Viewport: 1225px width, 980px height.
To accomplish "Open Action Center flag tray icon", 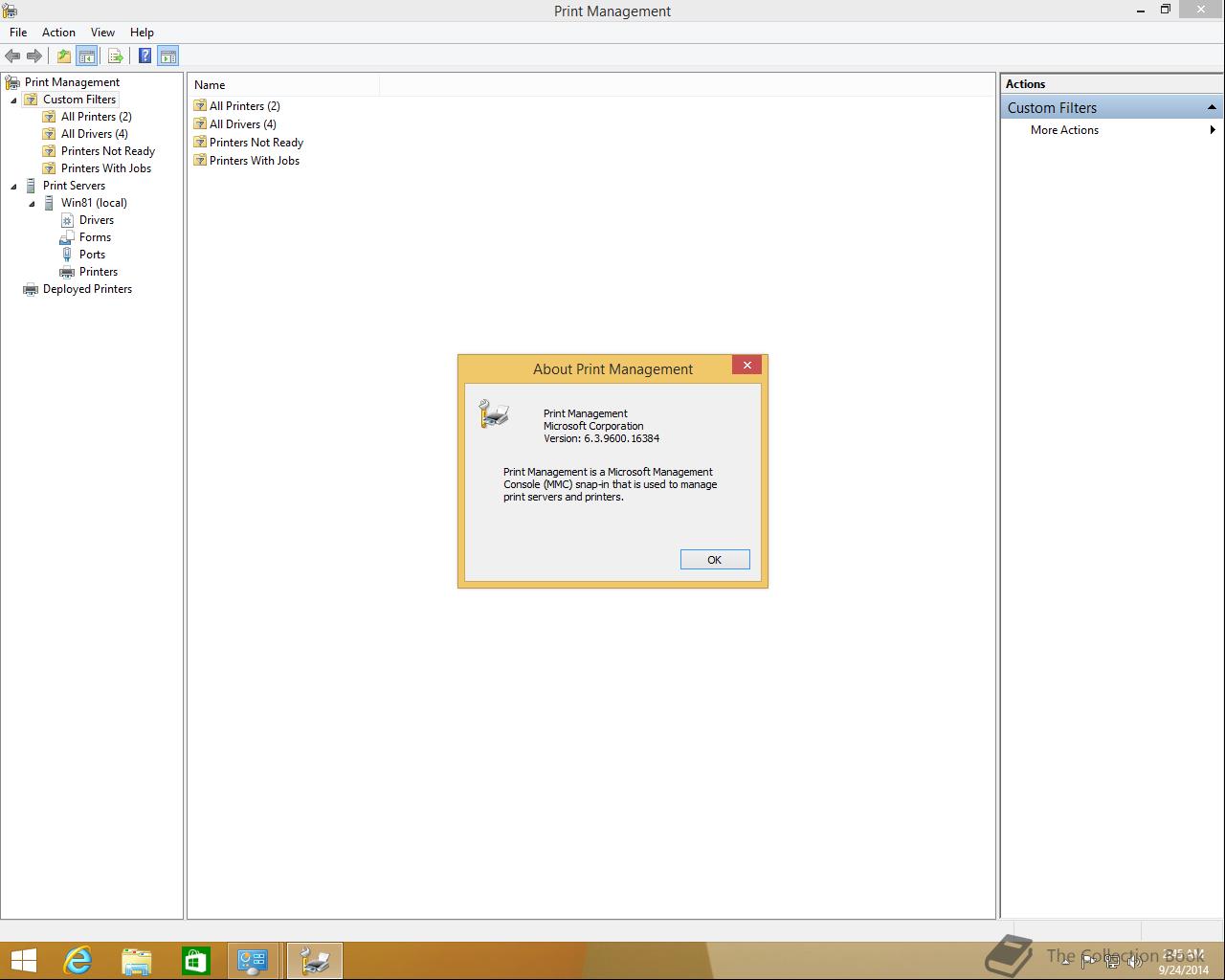I will coord(1088,962).
